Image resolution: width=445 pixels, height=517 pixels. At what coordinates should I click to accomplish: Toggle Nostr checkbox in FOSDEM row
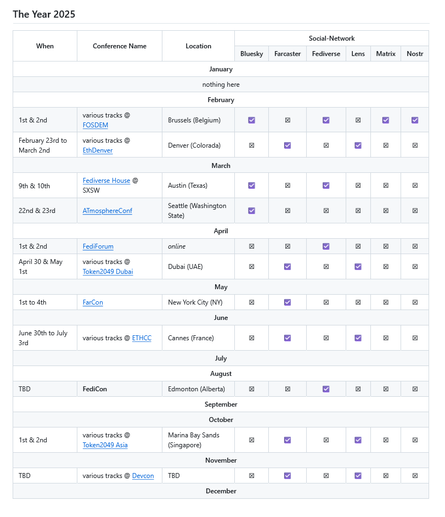415,120
